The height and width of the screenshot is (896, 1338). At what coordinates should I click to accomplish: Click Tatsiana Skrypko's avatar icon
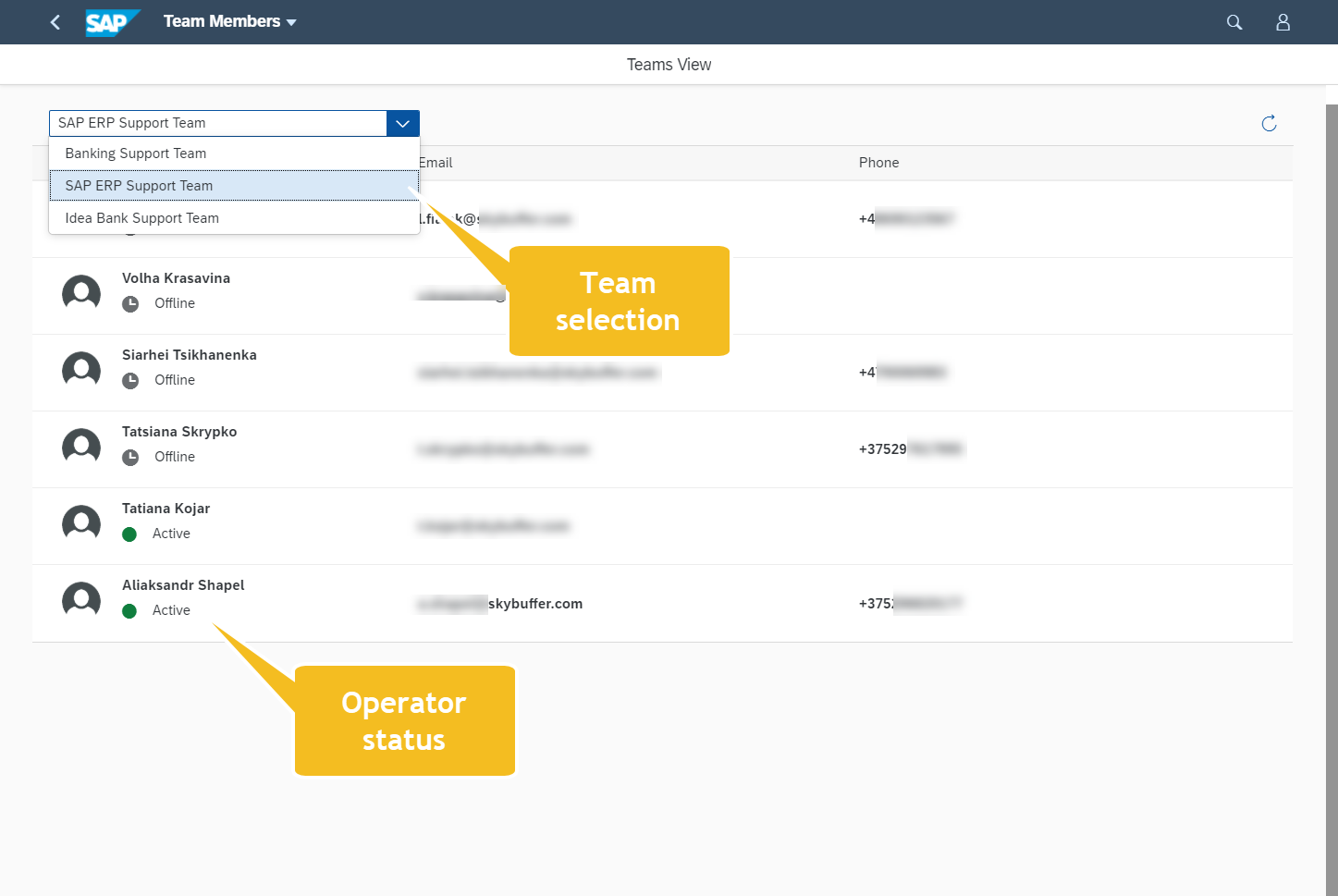coord(81,448)
